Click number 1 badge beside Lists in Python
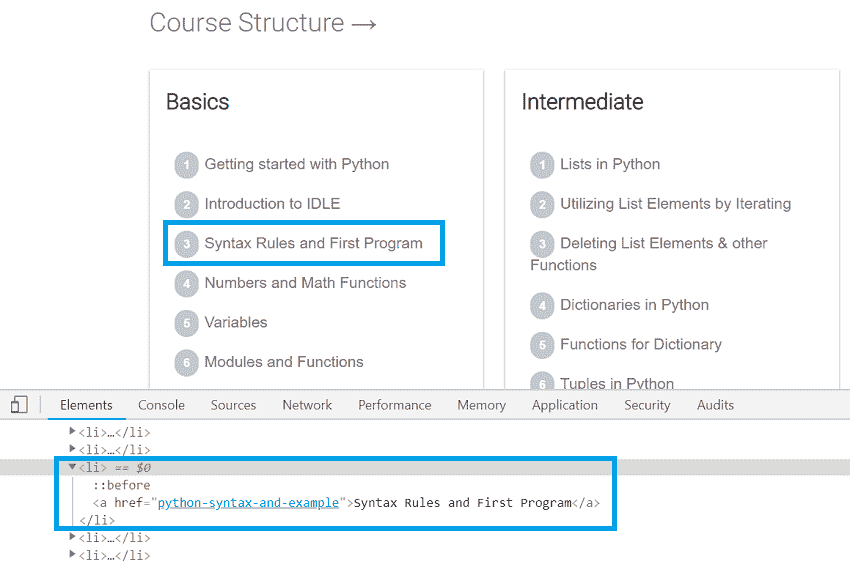850x567 pixels. [x=542, y=165]
